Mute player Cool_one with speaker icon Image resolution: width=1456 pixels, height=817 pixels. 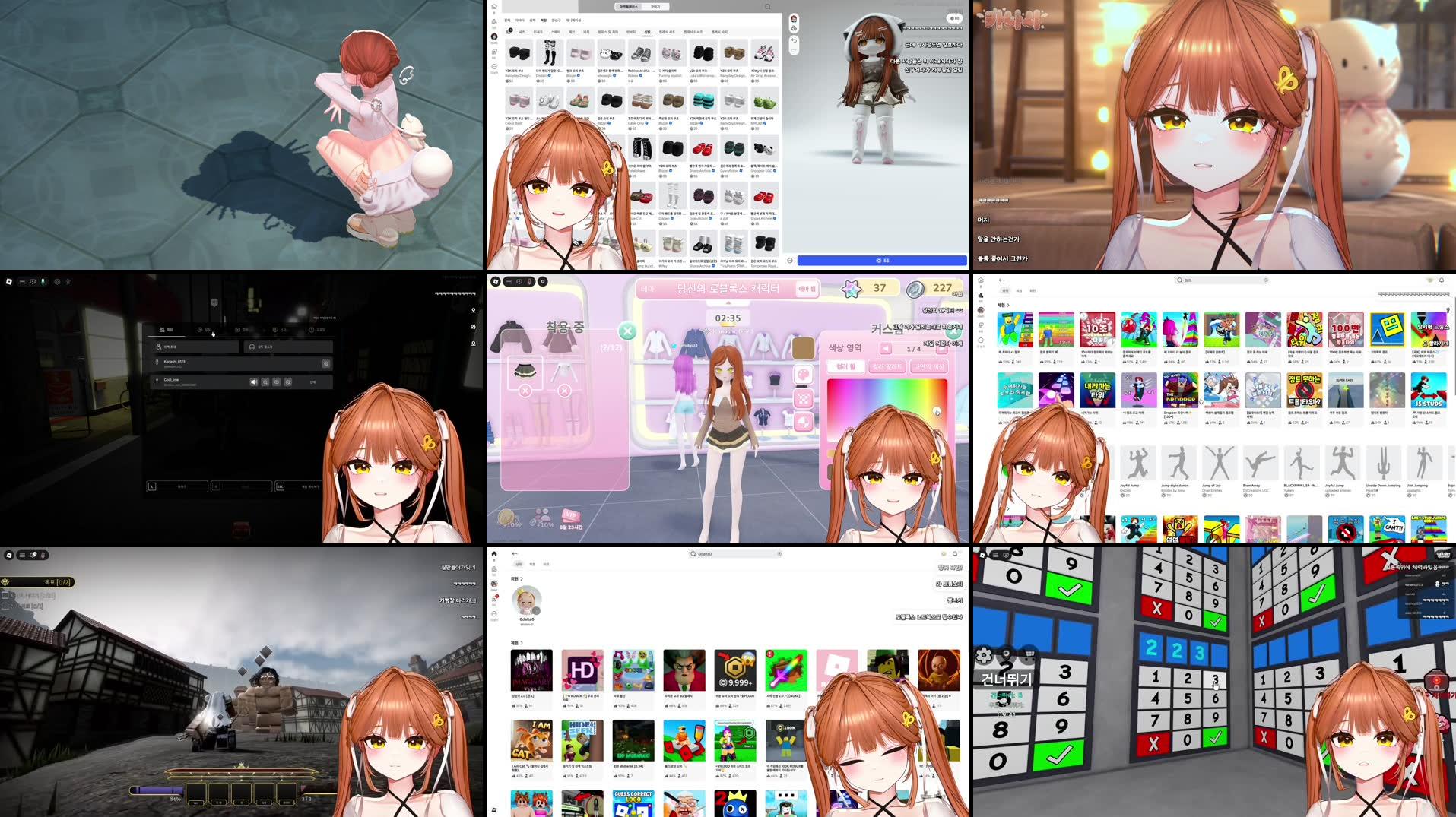click(x=254, y=382)
